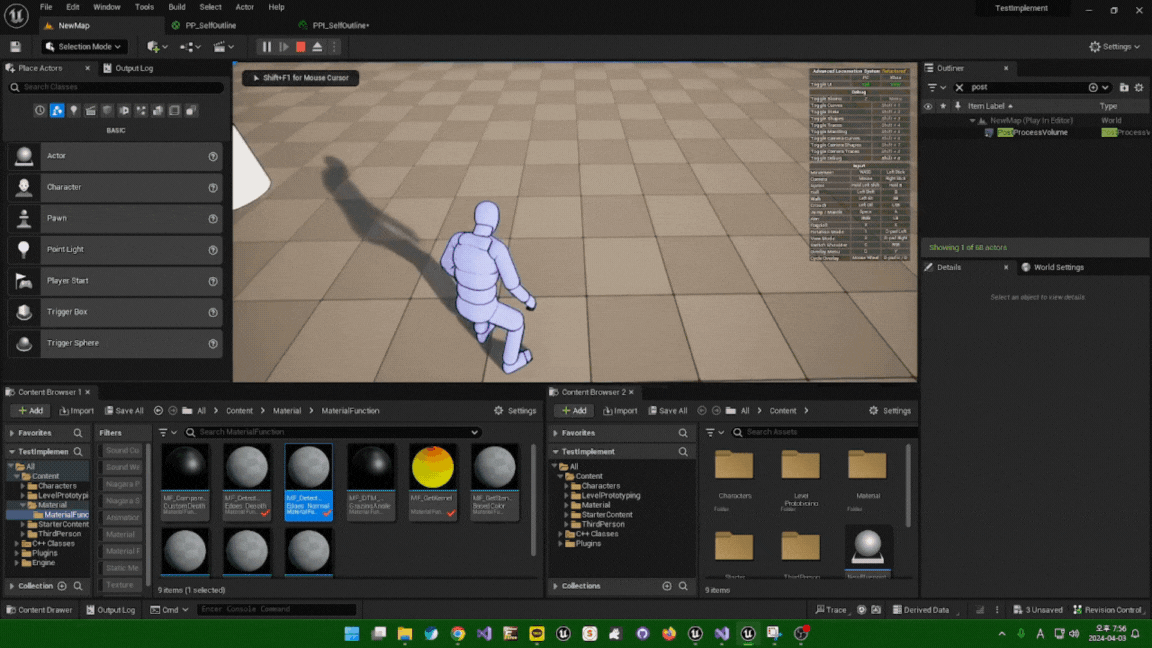
Task: Open help for the Trigger Box entry
Action: (213, 313)
